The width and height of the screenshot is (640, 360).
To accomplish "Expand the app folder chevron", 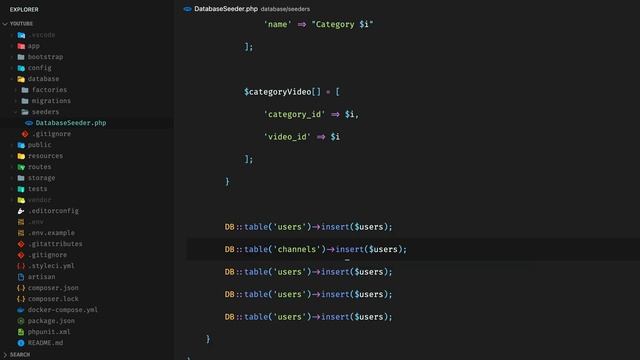I will click(x=12, y=46).
